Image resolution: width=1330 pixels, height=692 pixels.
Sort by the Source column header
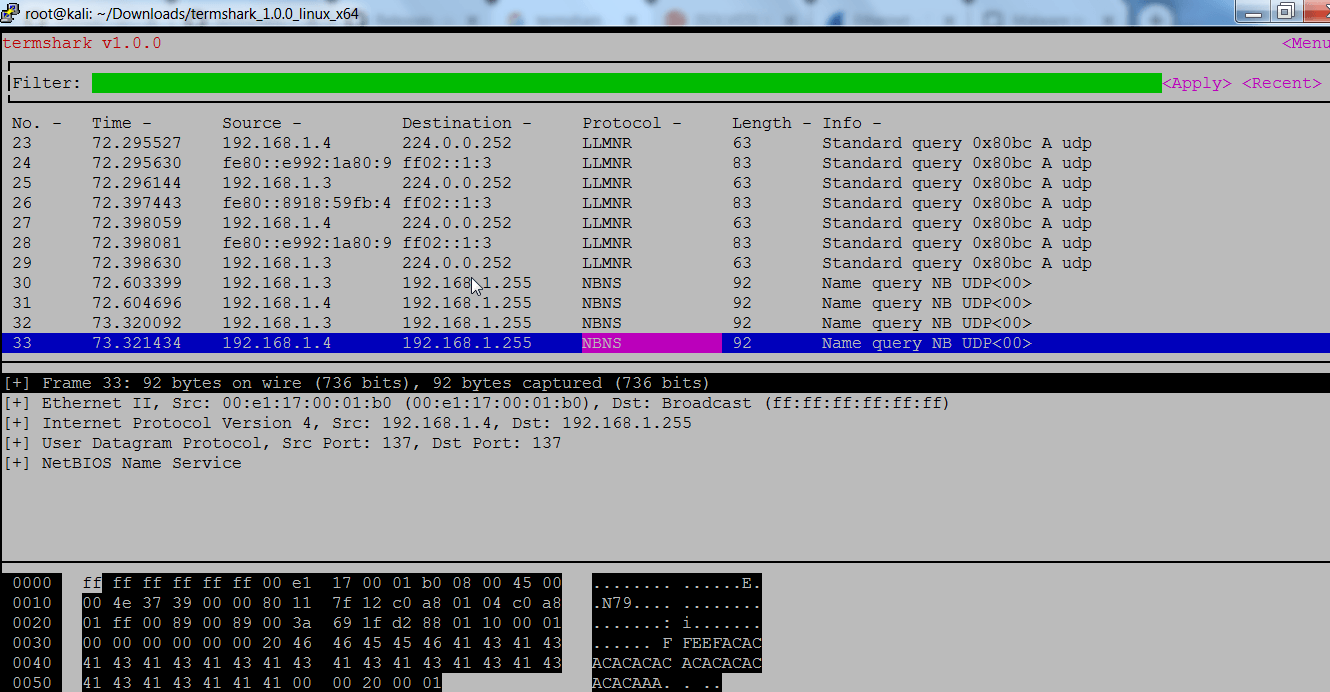point(261,123)
